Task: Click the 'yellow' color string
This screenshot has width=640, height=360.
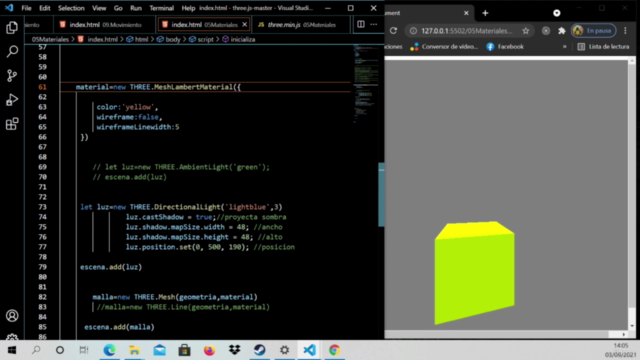Action: pyautogui.click(x=138, y=107)
